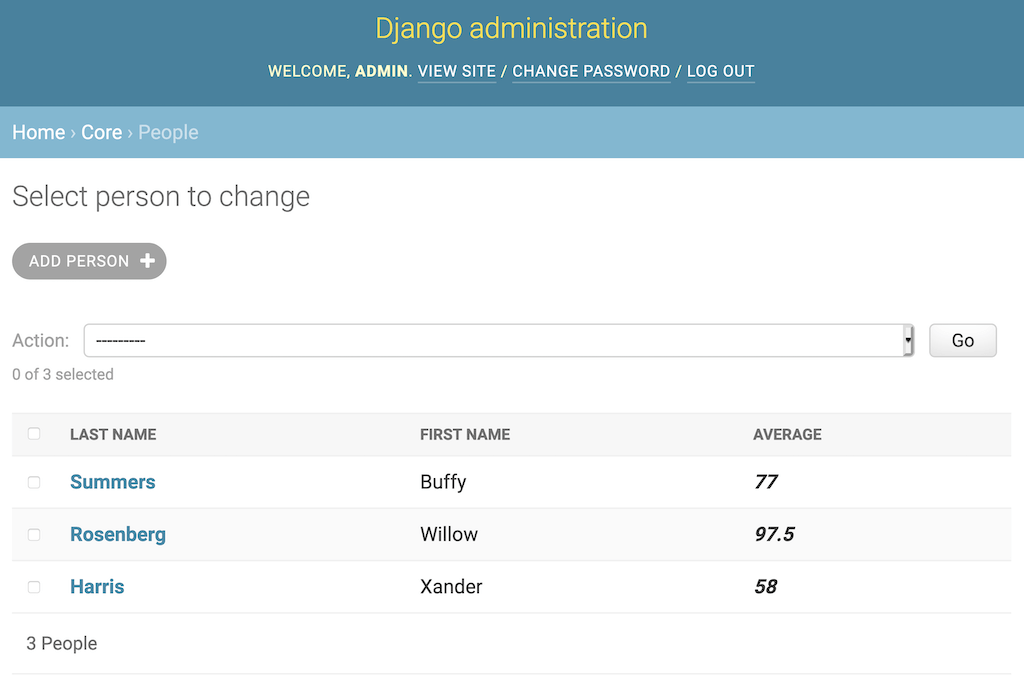Click the plus icon on Add Person button

click(150, 261)
